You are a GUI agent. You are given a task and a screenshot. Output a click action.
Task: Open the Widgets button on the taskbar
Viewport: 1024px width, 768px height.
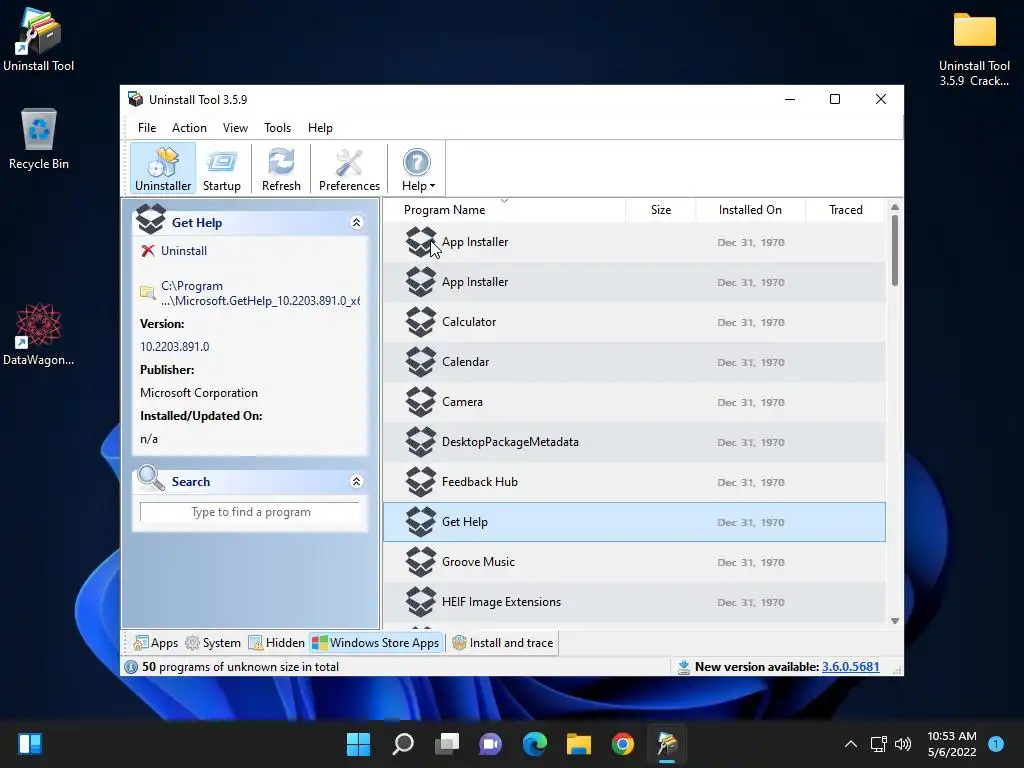pyautogui.click(x=30, y=744)
